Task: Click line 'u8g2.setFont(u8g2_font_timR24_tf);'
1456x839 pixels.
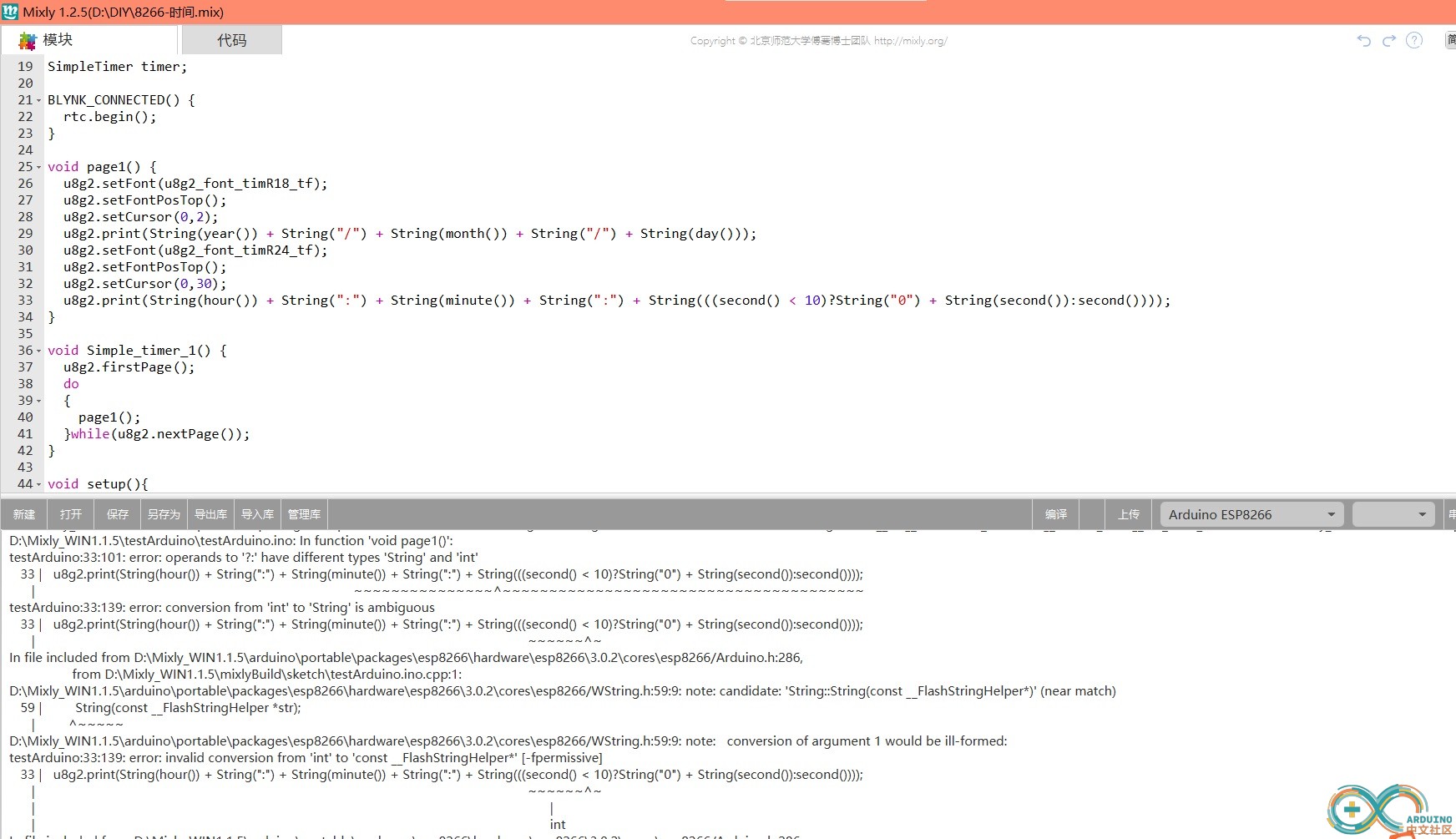Action: (195, 250)
